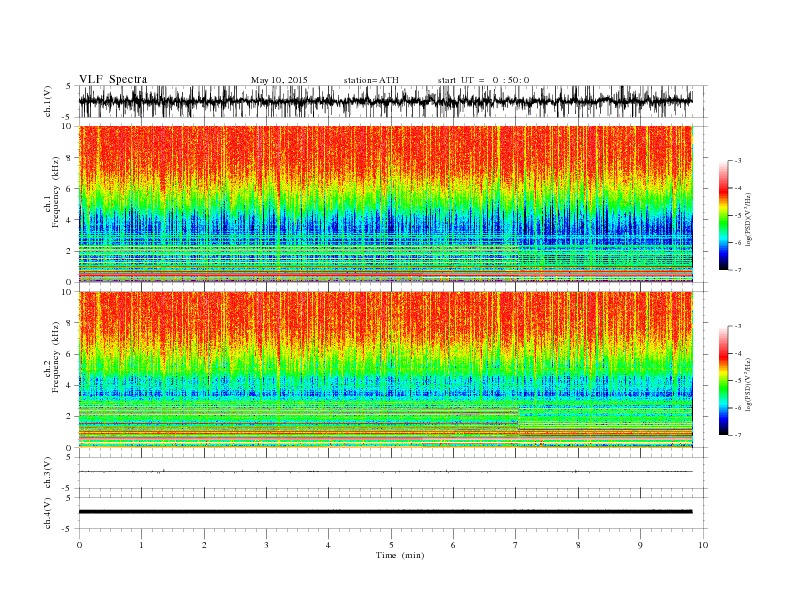Click time axis tick label "8"
The height and width of the screenshot is (612, 792).
point(578,545)
